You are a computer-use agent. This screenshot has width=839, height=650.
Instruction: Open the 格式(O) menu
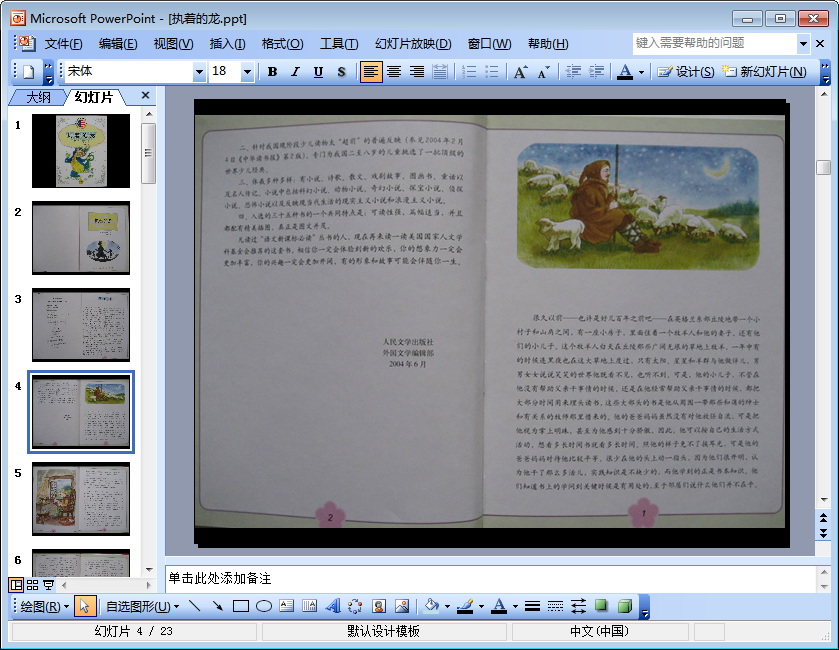(x=283, y=44)
